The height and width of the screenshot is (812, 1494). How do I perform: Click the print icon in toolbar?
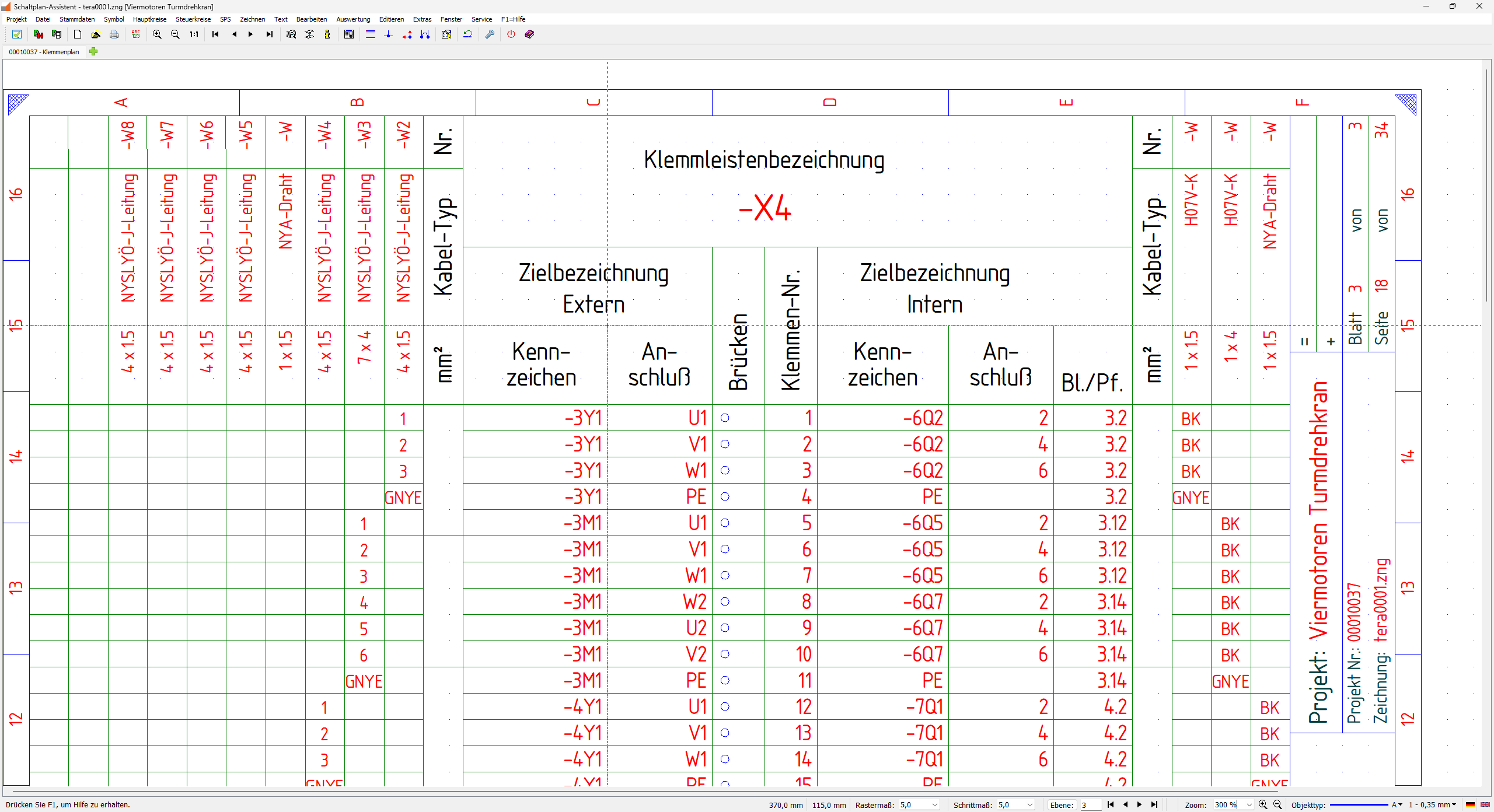pyautogui.click(x=114, y=34)
